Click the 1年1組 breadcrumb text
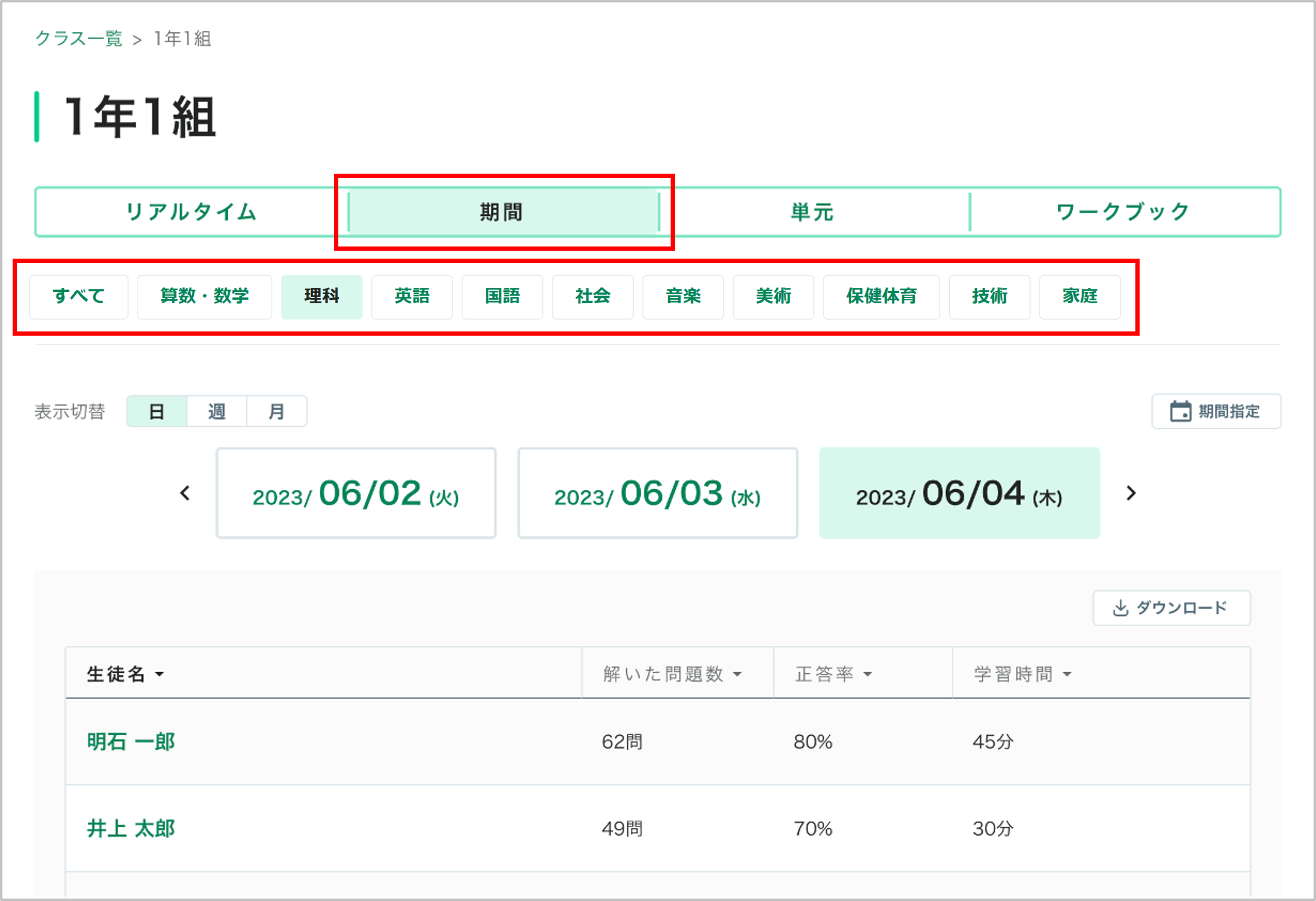Viewport: 1316px width, 901px height. (x=182, y=38)
